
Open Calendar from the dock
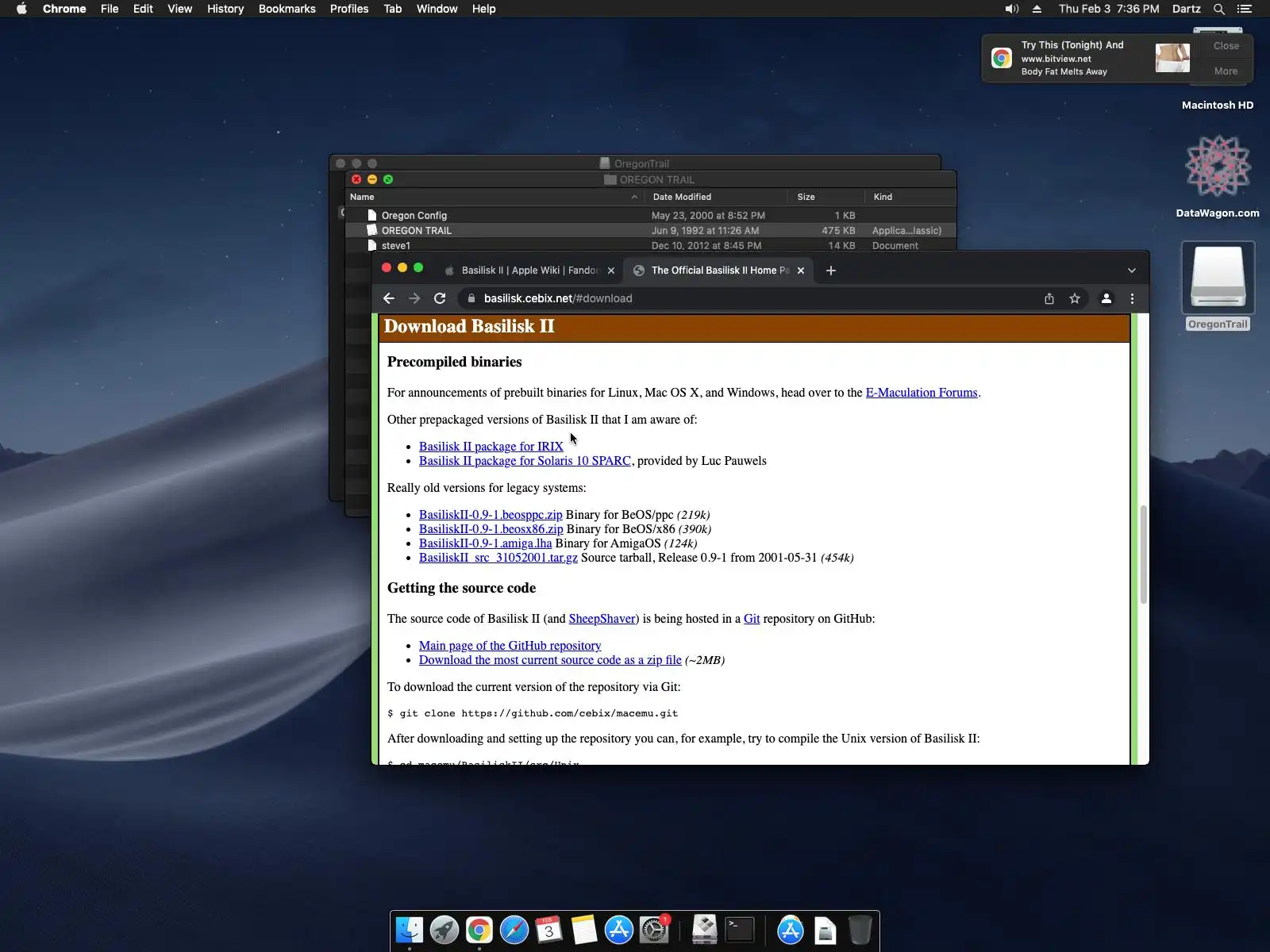click(549, 930)
